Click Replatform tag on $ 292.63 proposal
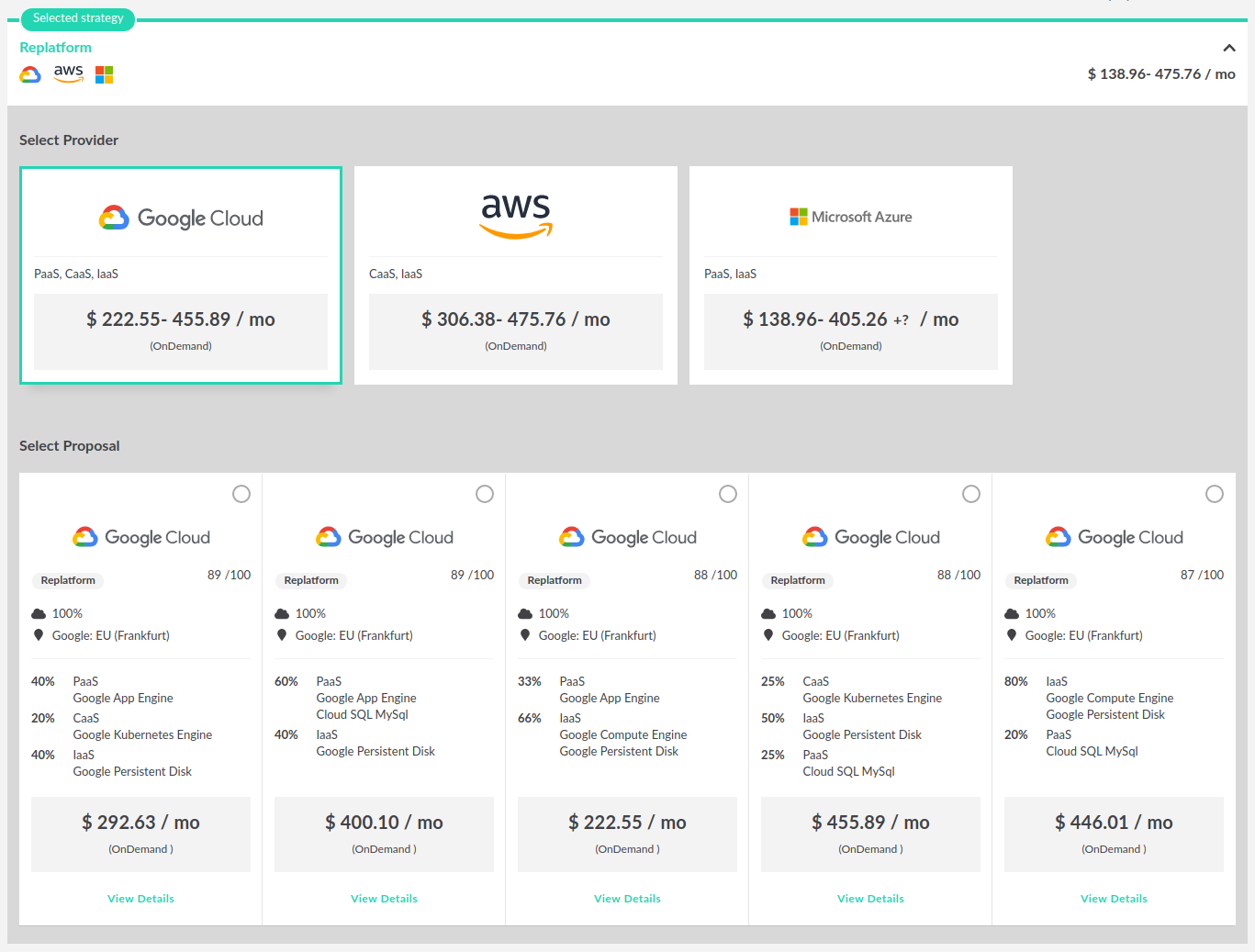The image size is (1255, 952). coord(68,580)
